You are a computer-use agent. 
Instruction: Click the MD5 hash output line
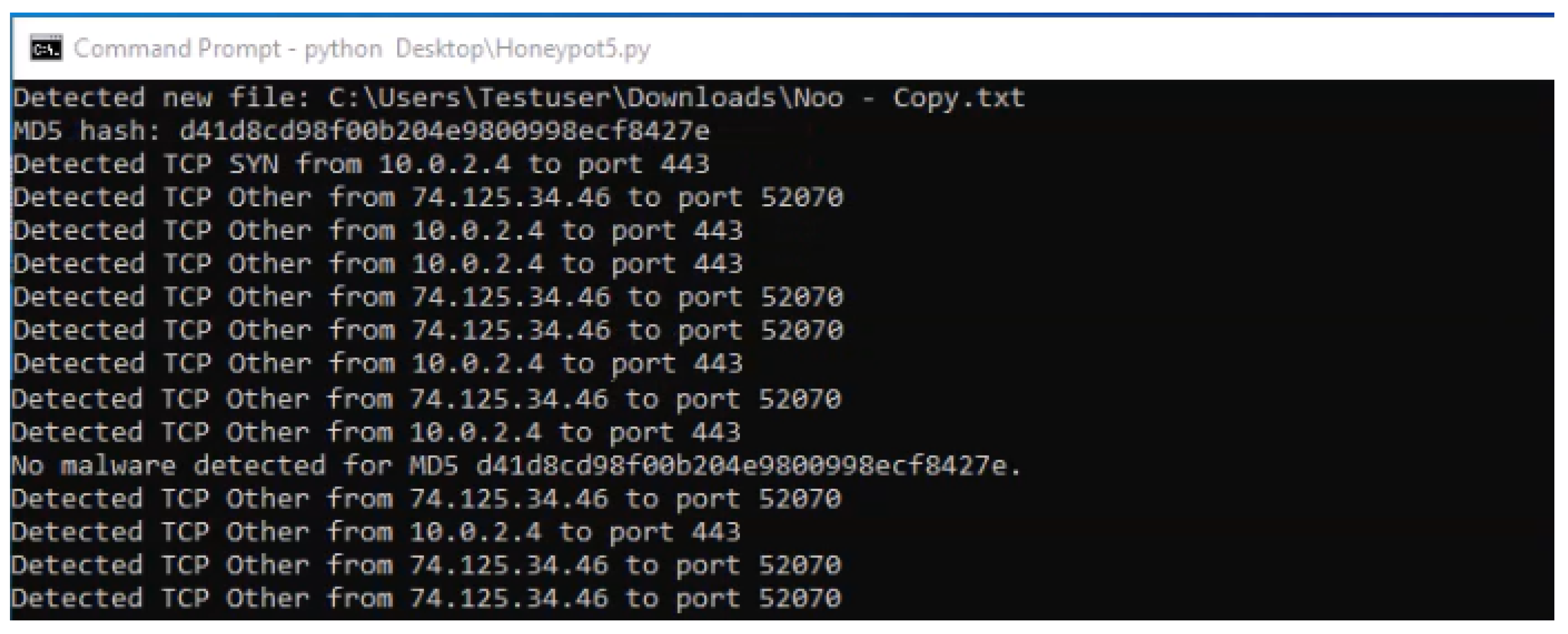point(361,131)
